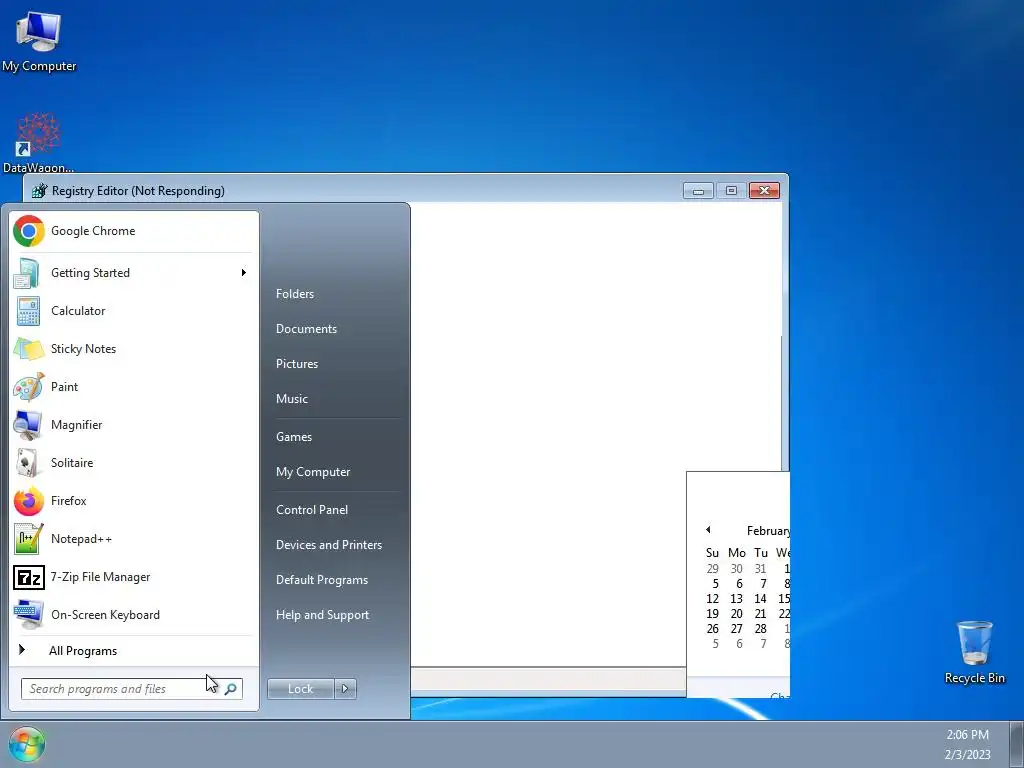Click the Windows Start orb
Image resolution: width=1024 pixels, height=768 pixels.
click(27, 744)
